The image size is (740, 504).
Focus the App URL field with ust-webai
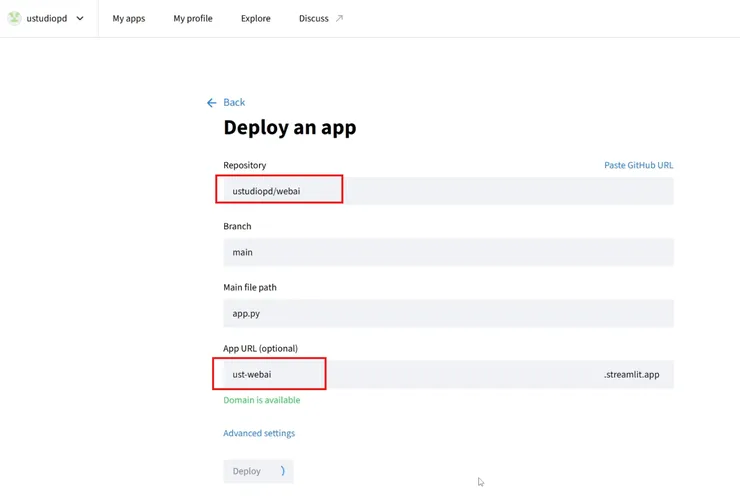point(448,374)
